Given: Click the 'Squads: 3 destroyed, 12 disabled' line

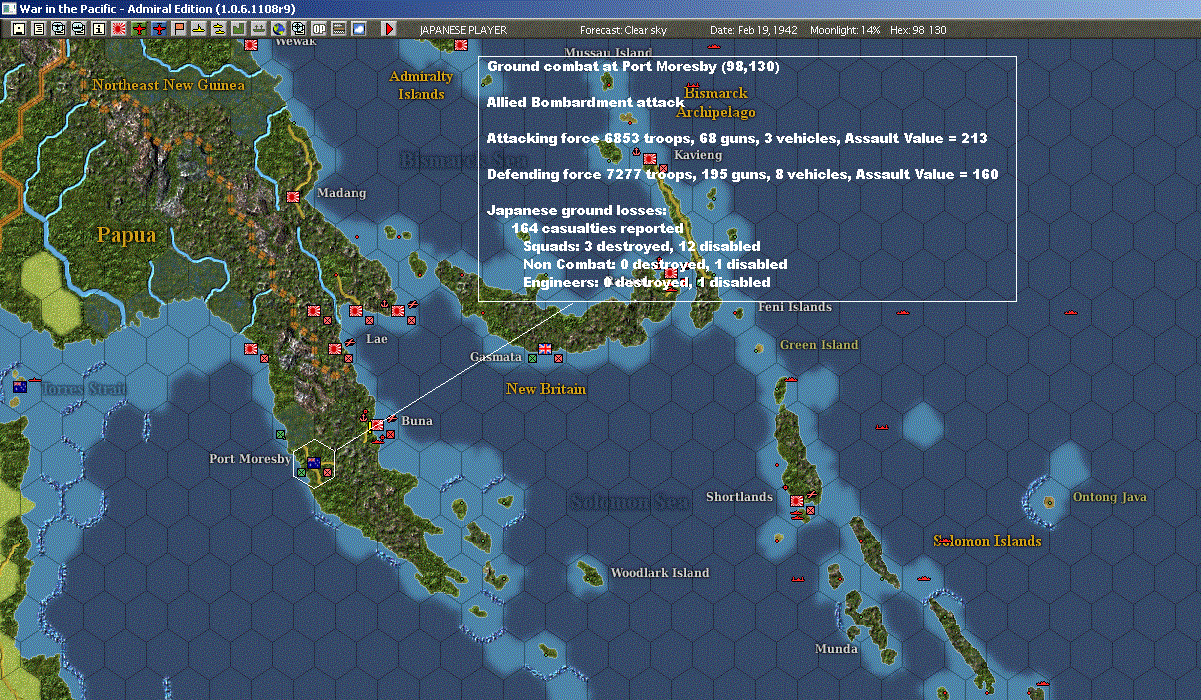Looking at the screenshot, I should (641, 246).
